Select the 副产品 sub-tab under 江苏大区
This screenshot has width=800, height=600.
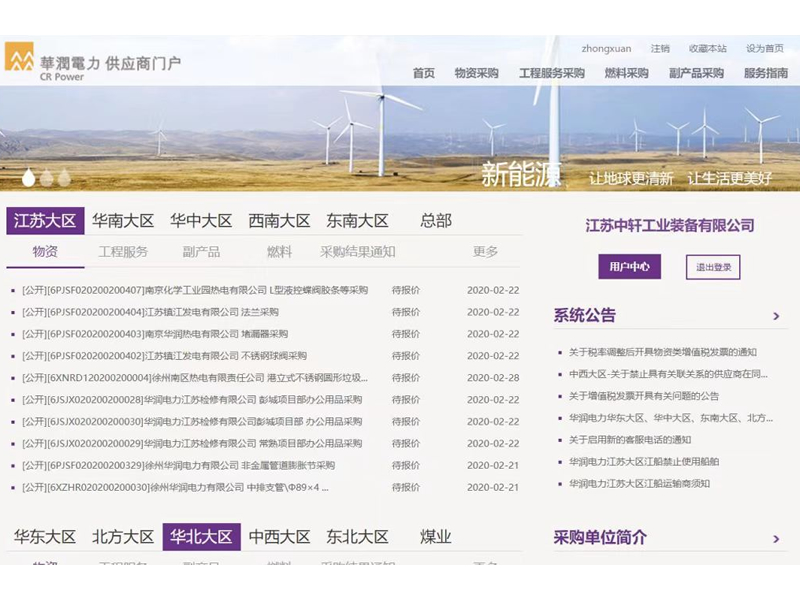[x=201, y=252]
